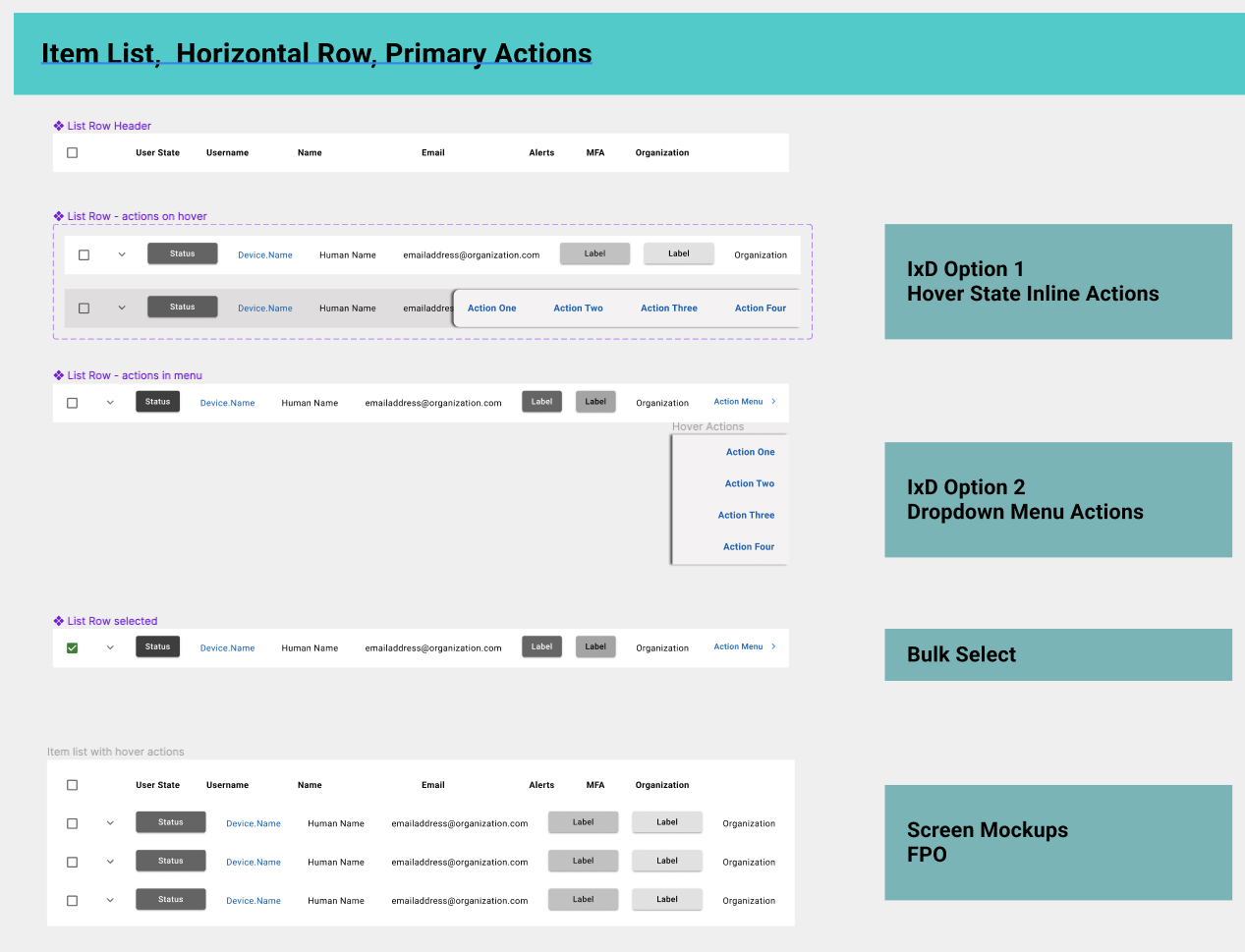Image resolution: width=1245 pixels, height=952 pixels.
Task: Click the Status badge in the hovered gray row
Action: tap(182, 307)
